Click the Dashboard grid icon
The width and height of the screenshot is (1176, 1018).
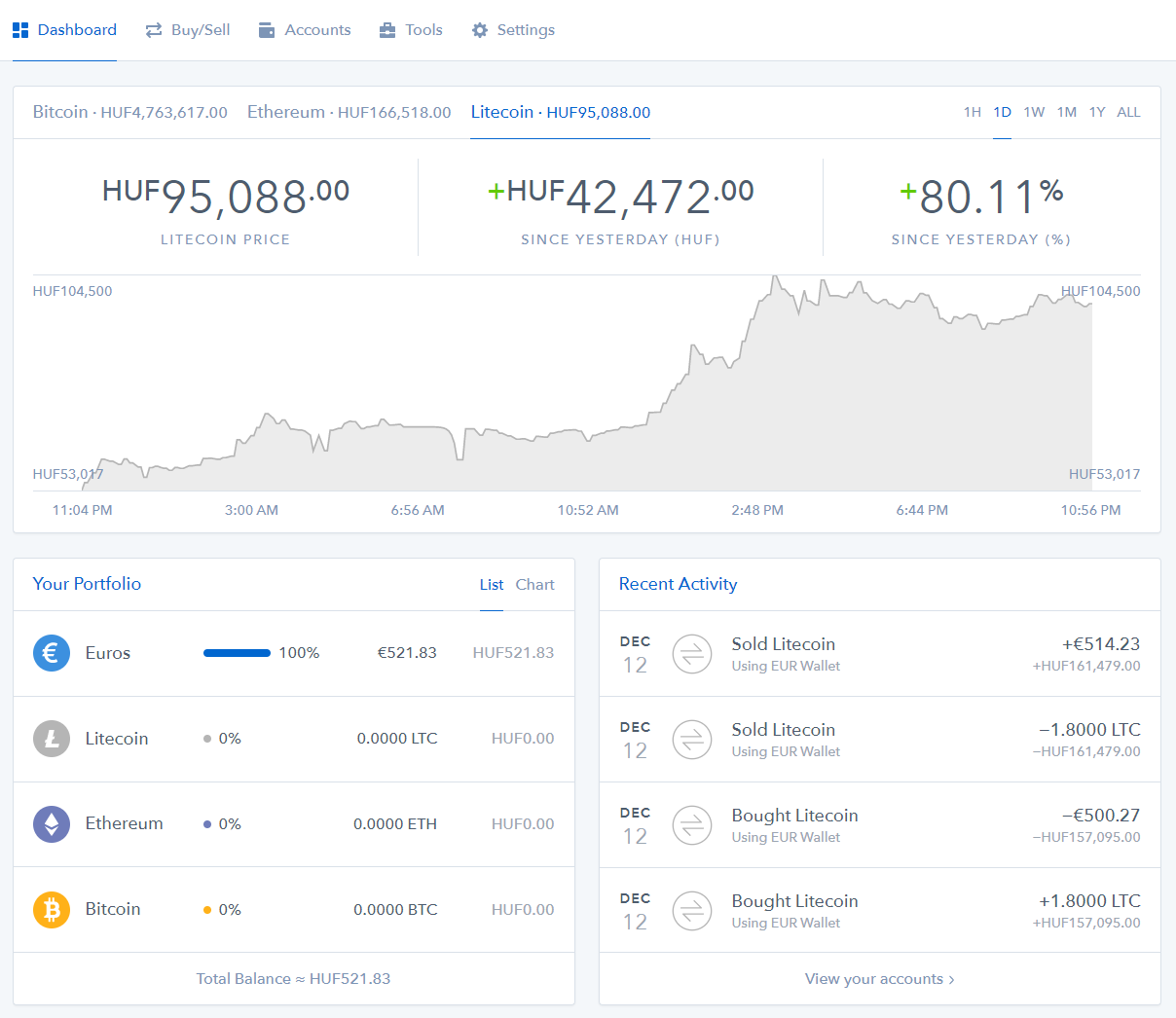tap(20, 30)
